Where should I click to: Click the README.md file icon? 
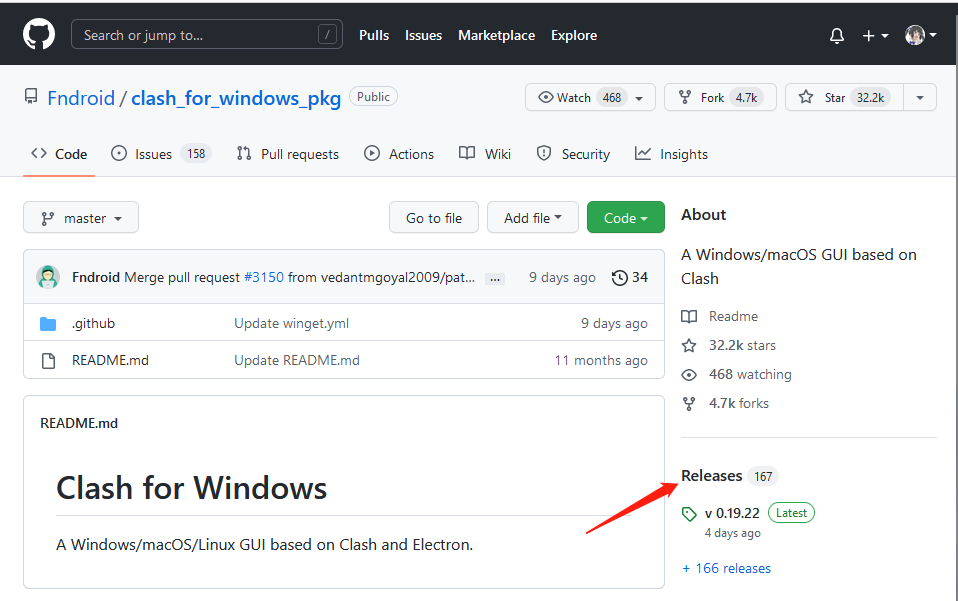(48, 360)
